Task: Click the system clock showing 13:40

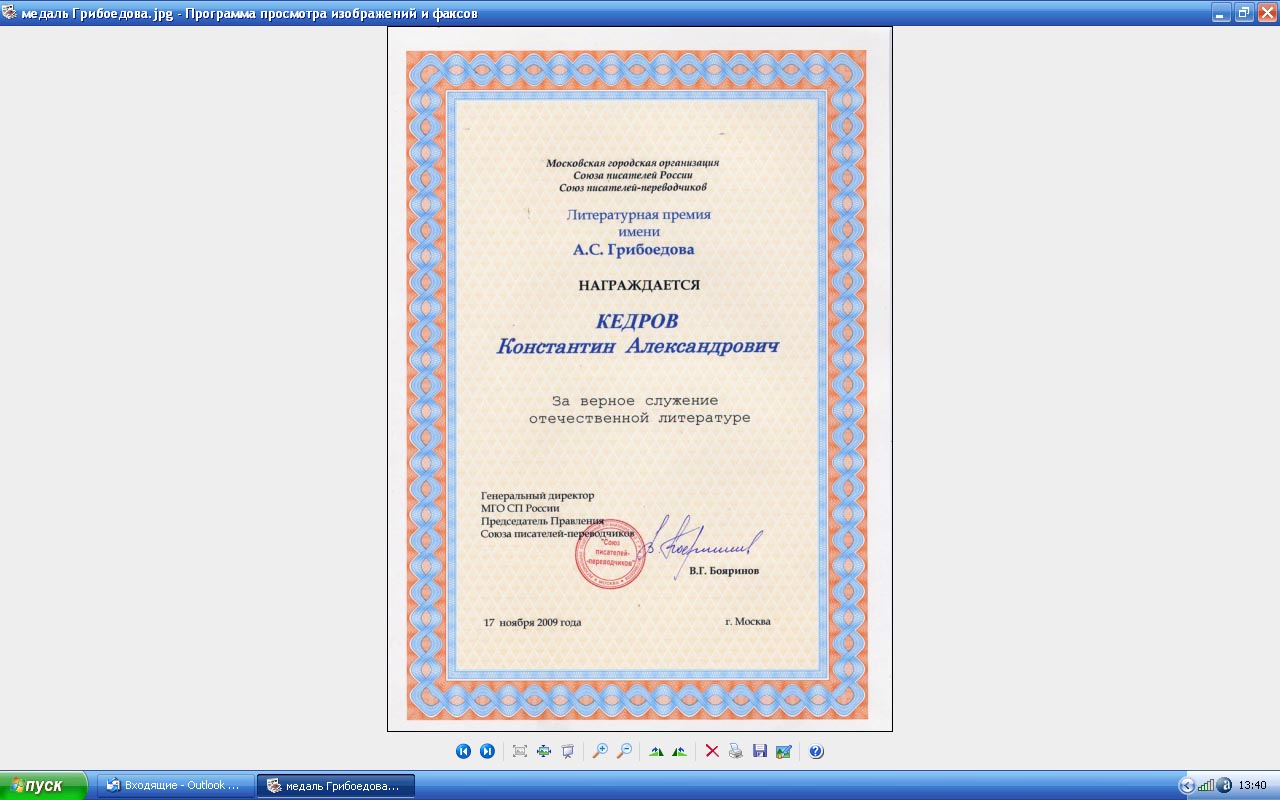Action: point(1253,786)
